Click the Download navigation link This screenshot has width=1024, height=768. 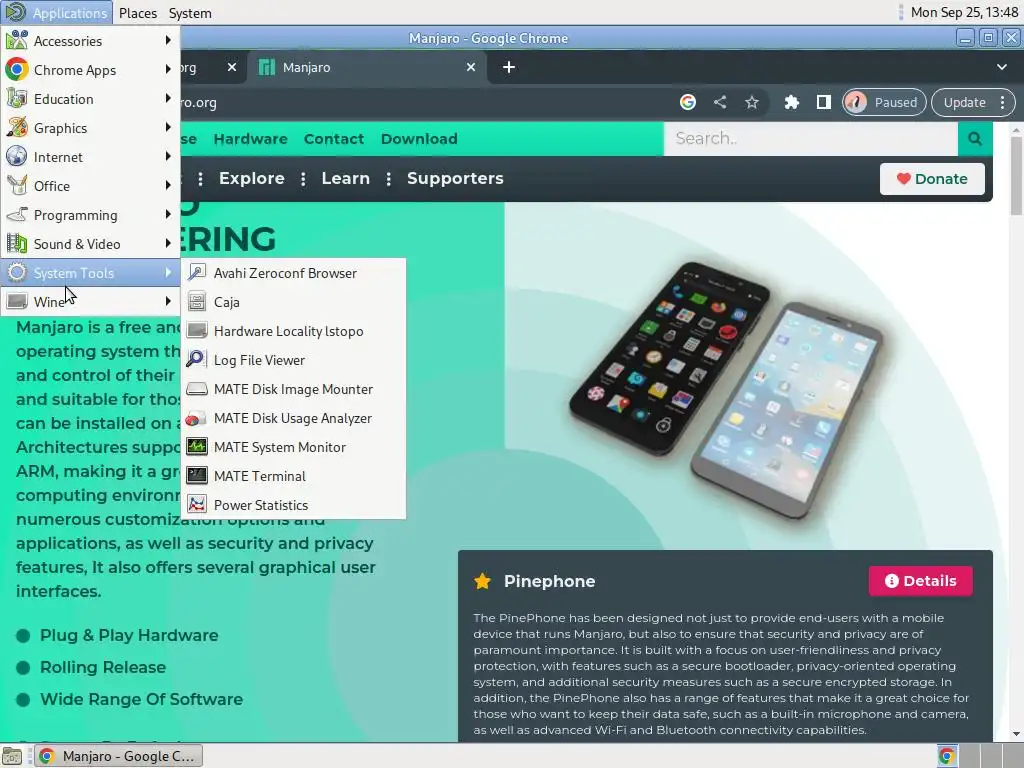tap(419, 138)
